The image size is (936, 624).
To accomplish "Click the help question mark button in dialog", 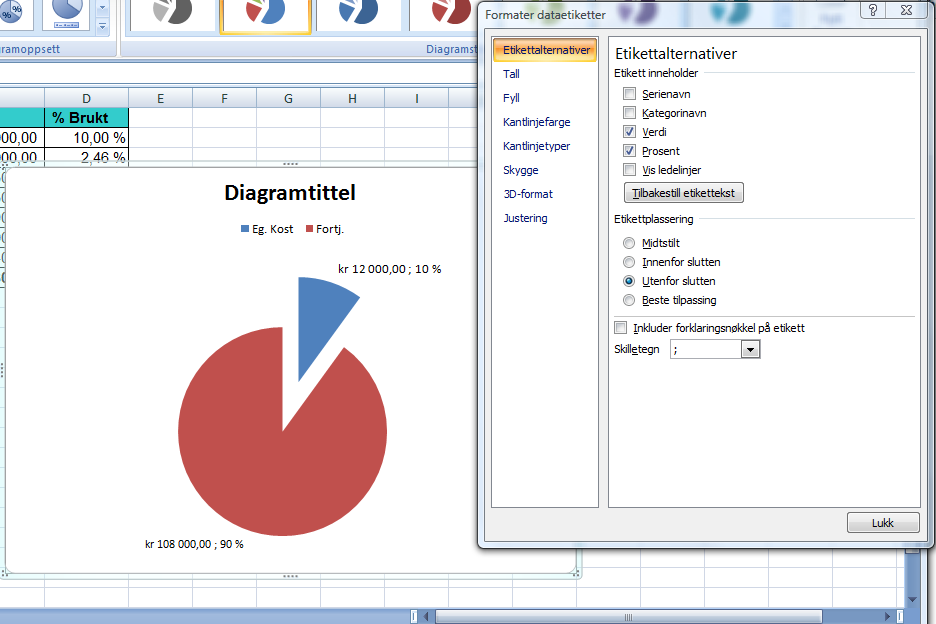I will 873,10.
